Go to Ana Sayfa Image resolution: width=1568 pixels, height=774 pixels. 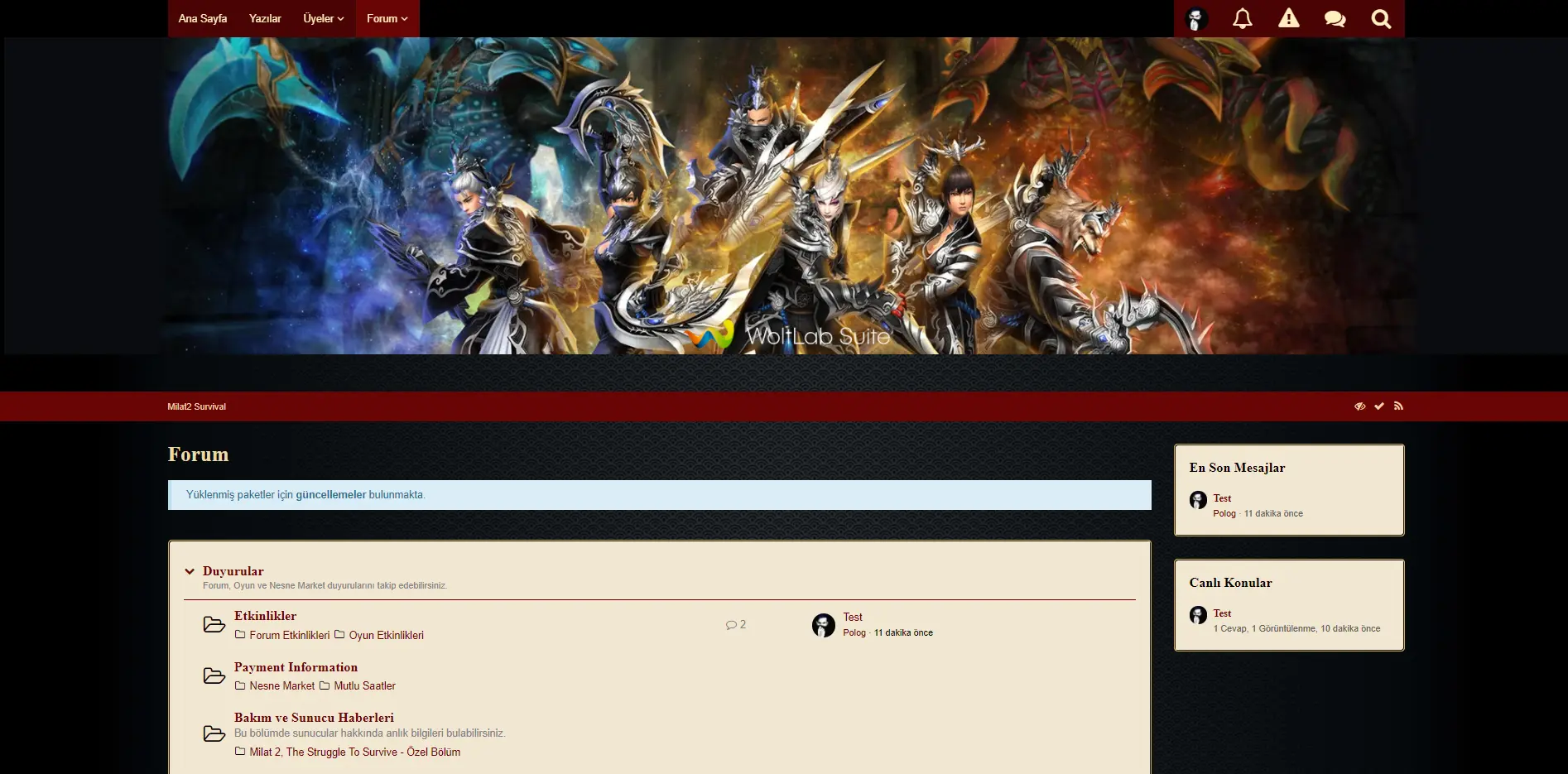(x=203, y=18)
